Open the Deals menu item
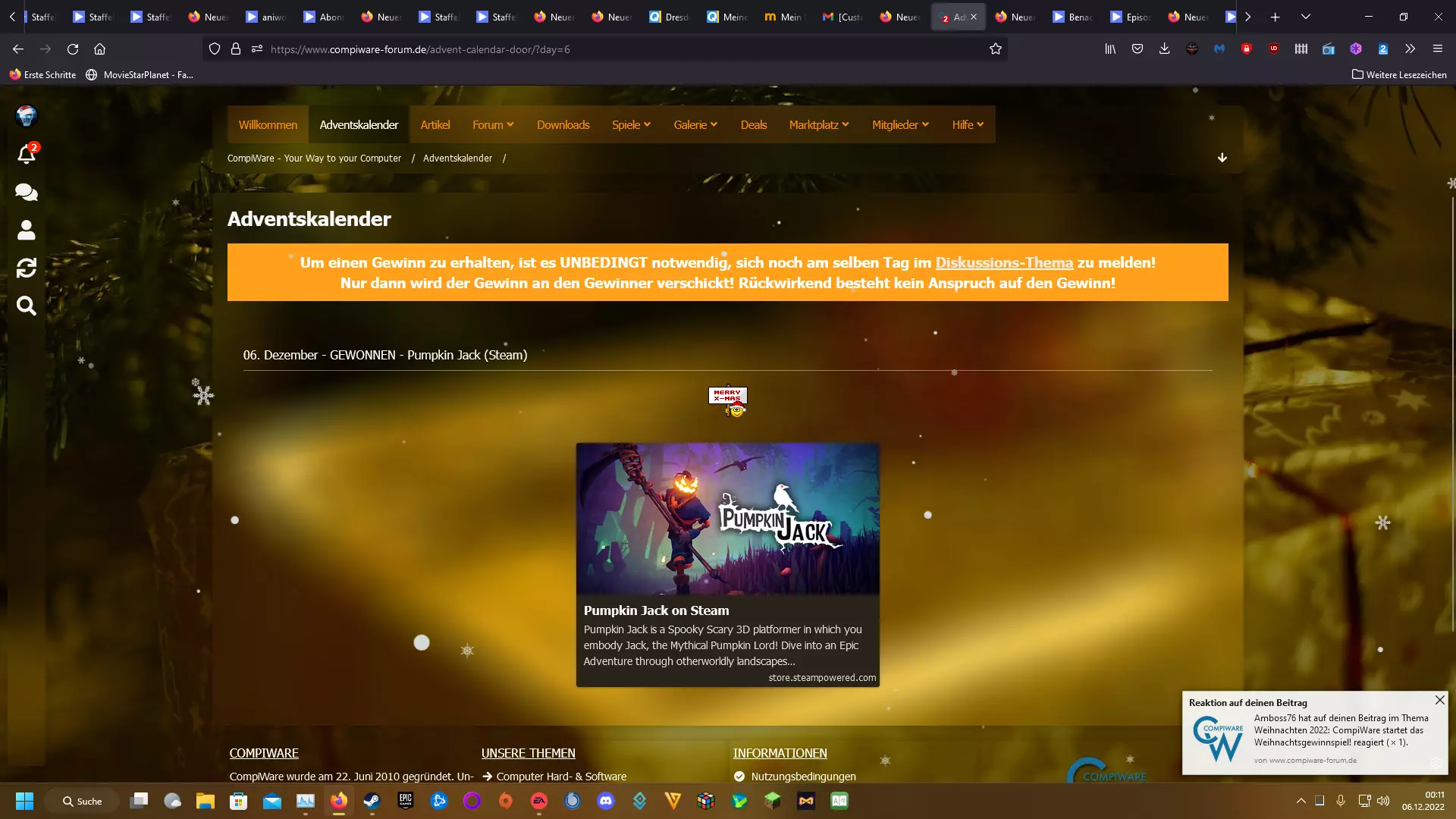This screenshot has height=819, width=1456. point(754,125)
